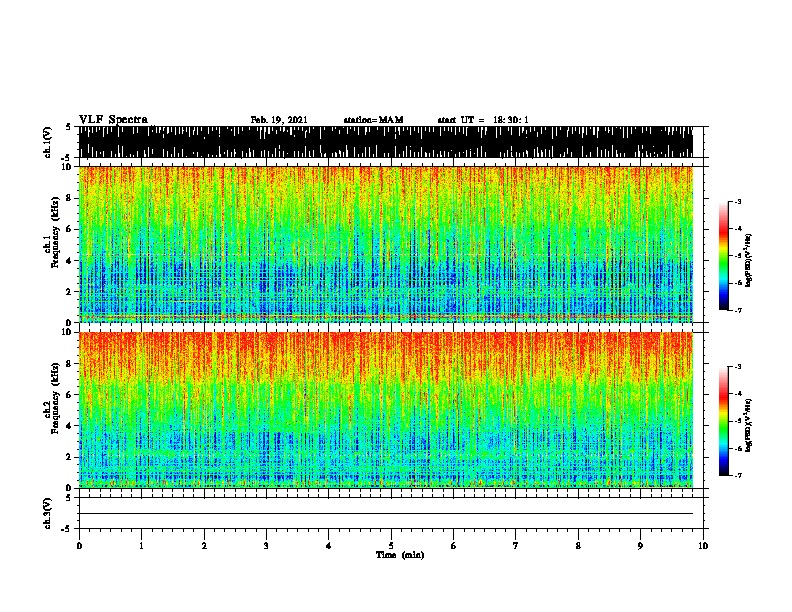Click the "VLF Spectra" plot title
Screen dimensions: 792x612
[x=113, y=119]
